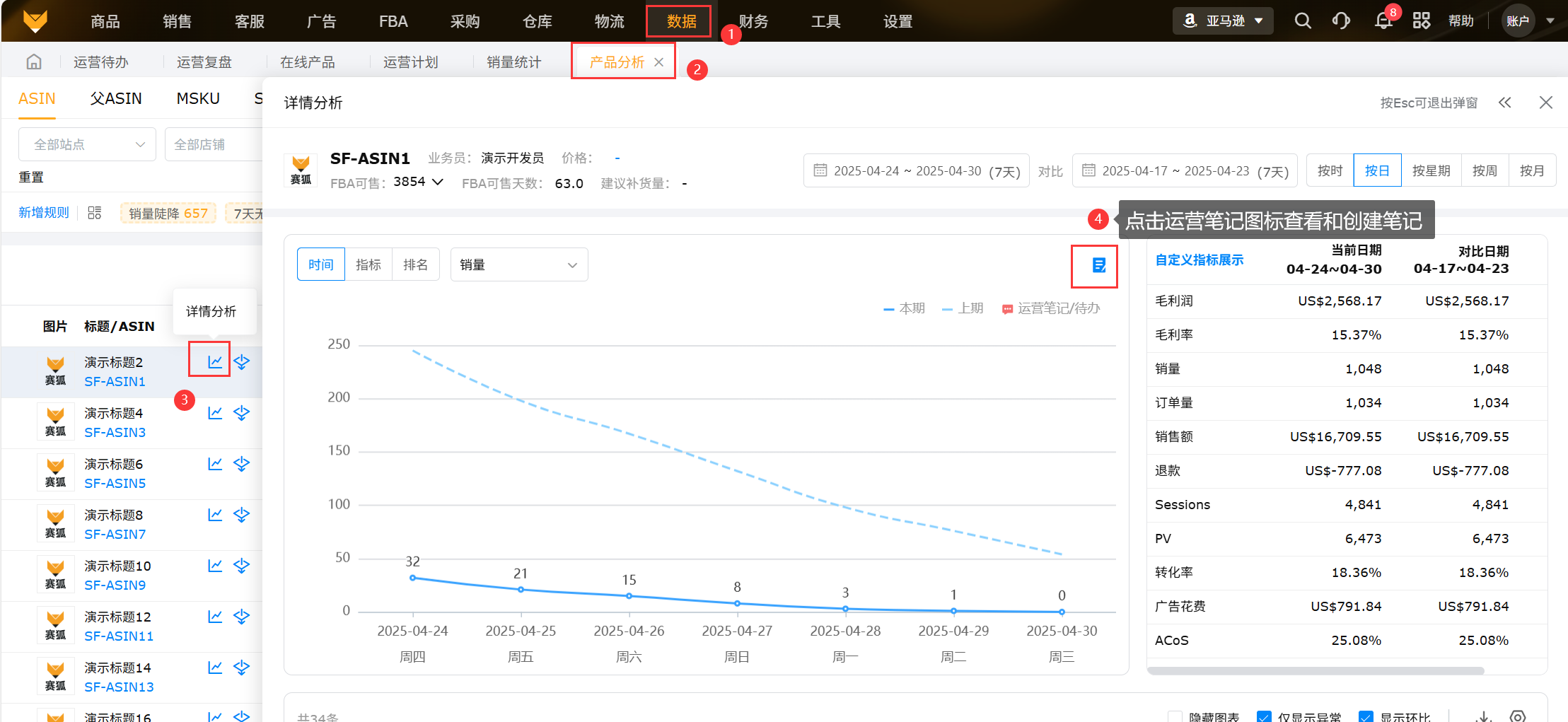The image size is (1568, 722).
Task: Select the 销量陡降 657 rule tag
Action: point(168,213)
